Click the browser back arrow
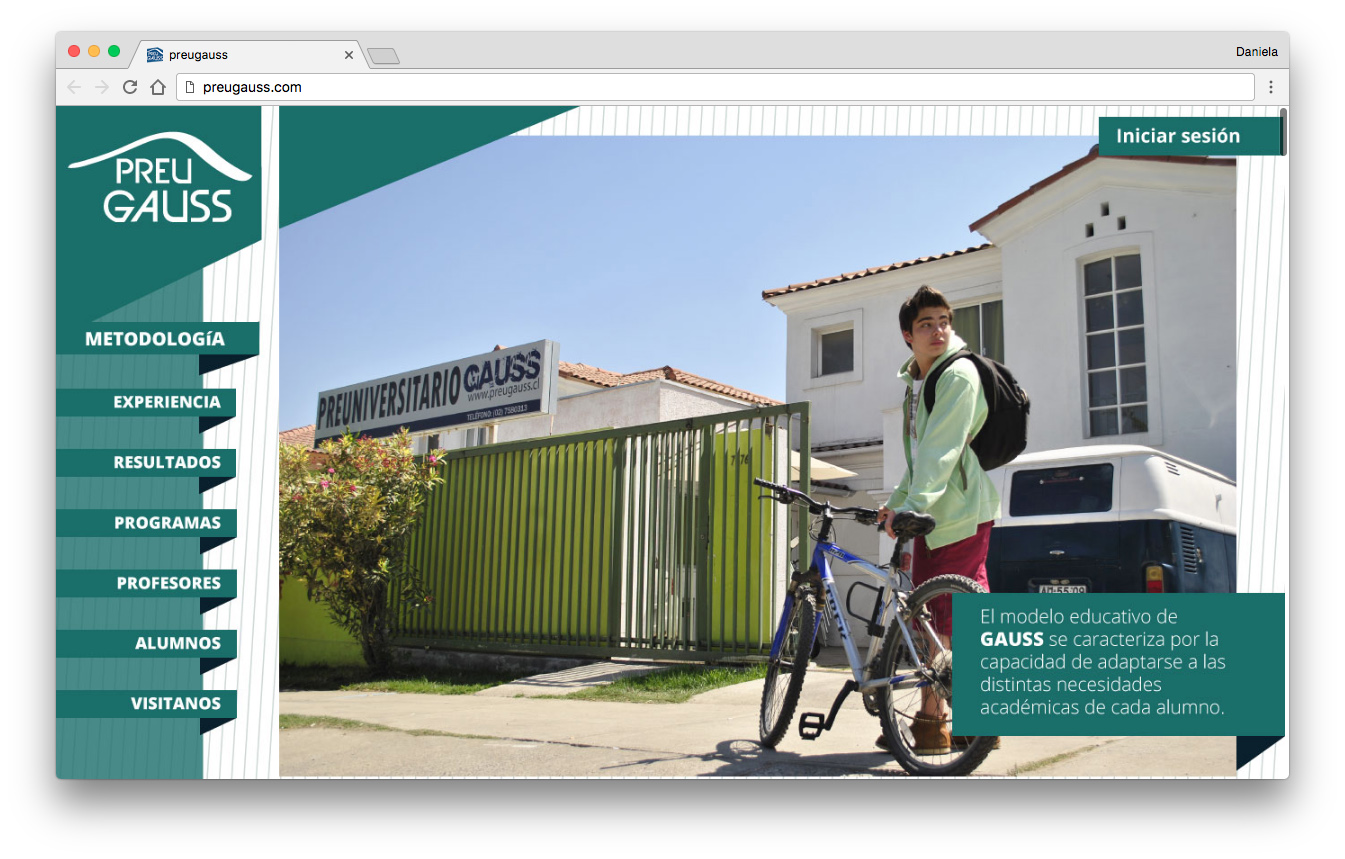Screen dimensions: 1345x859 [74, 87]
